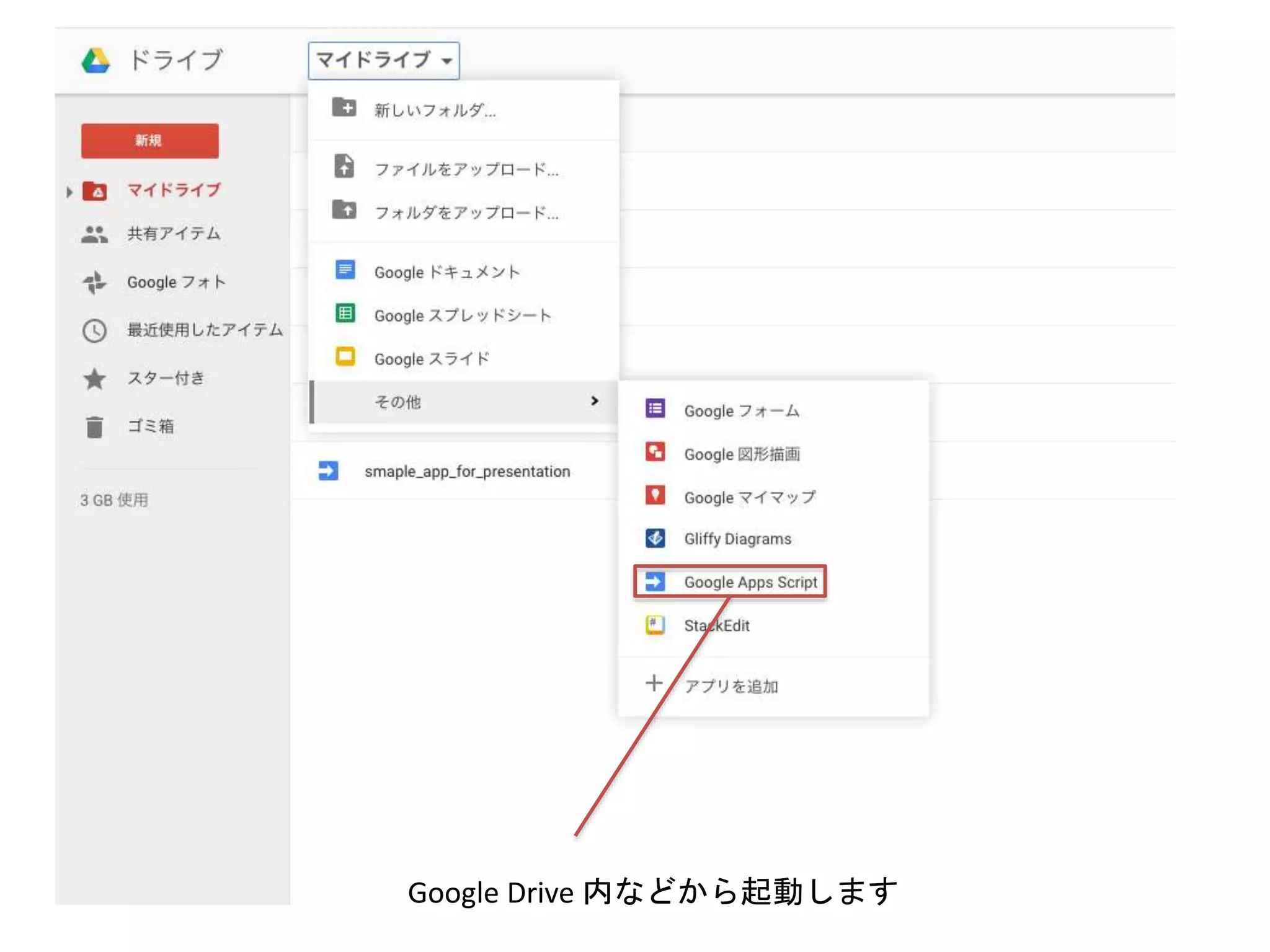Click the folder upload icon
Viewport: 1270px width, 952px height.
[x=344, y=209]
